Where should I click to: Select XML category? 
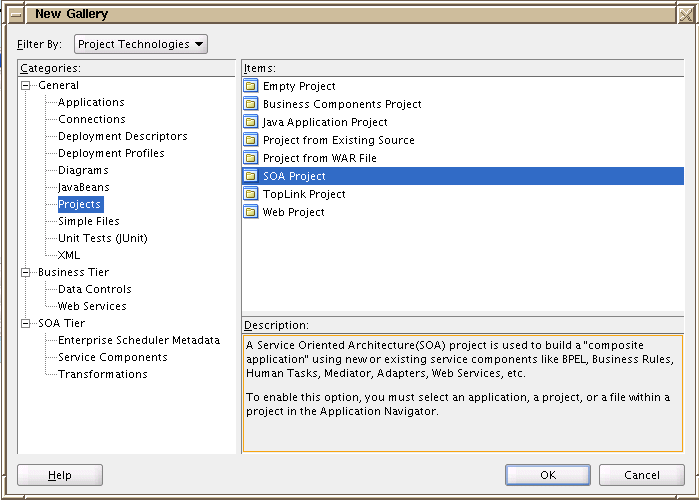click(69, 255)
